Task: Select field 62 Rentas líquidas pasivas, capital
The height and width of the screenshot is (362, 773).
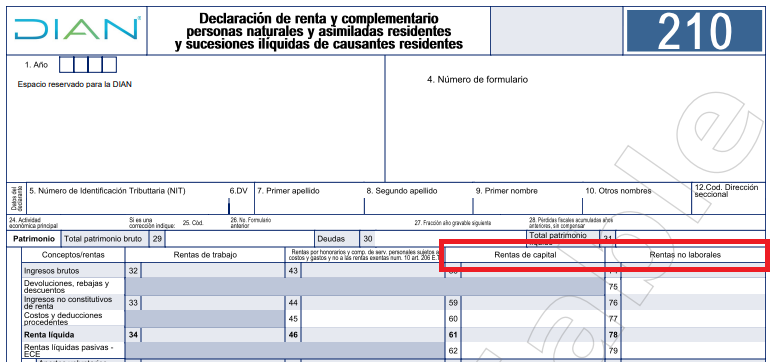Action: pyautogui.click(x=532, y=351)
